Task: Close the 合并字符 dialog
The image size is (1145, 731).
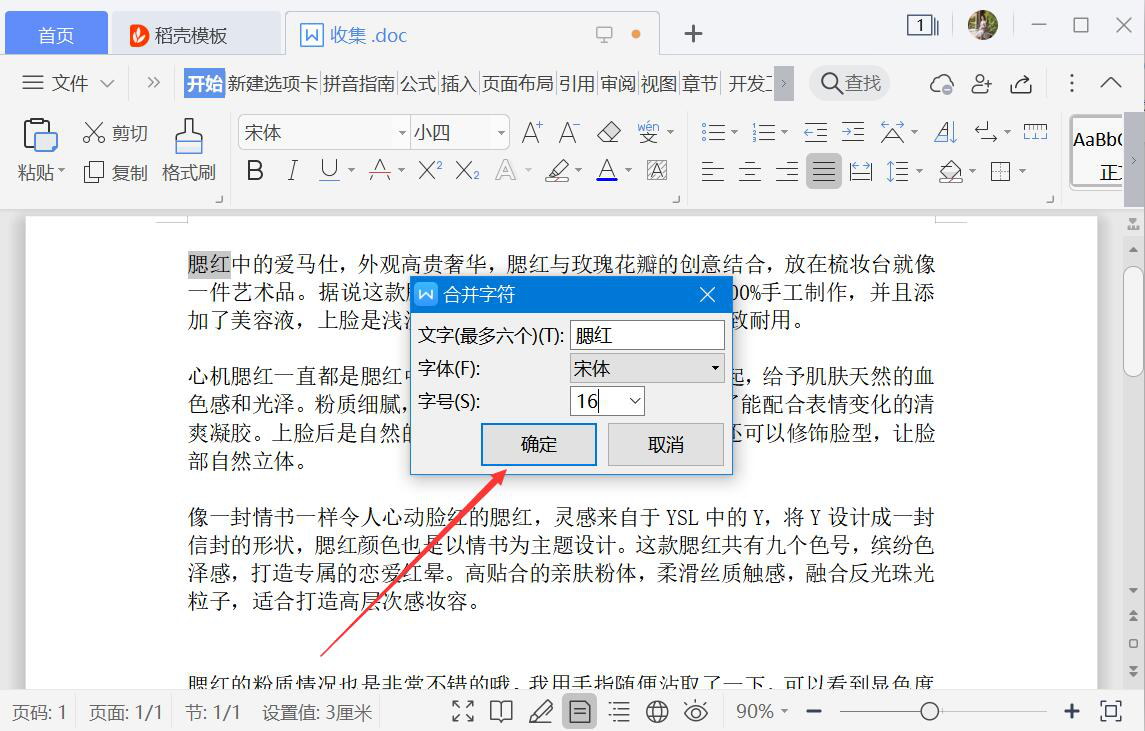Action: 707,294
